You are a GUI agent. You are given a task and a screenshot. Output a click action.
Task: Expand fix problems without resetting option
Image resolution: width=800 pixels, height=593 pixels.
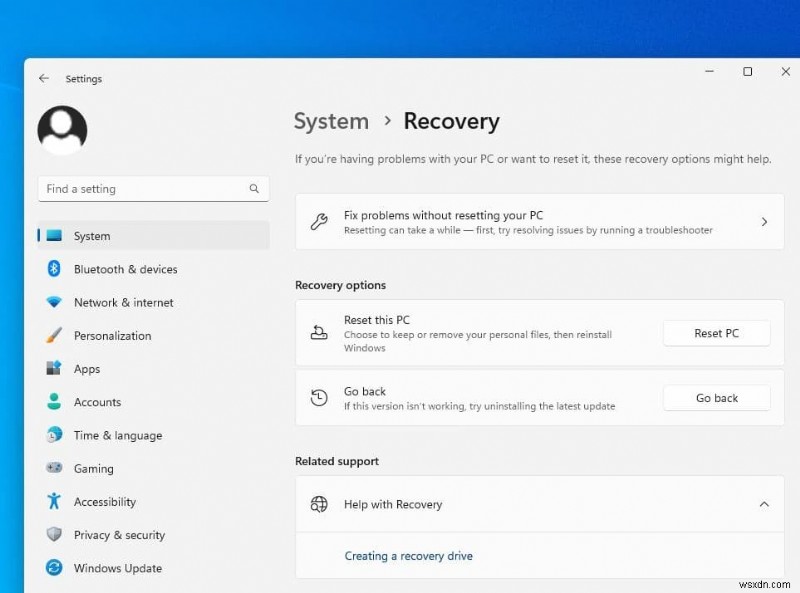point(764,221)
